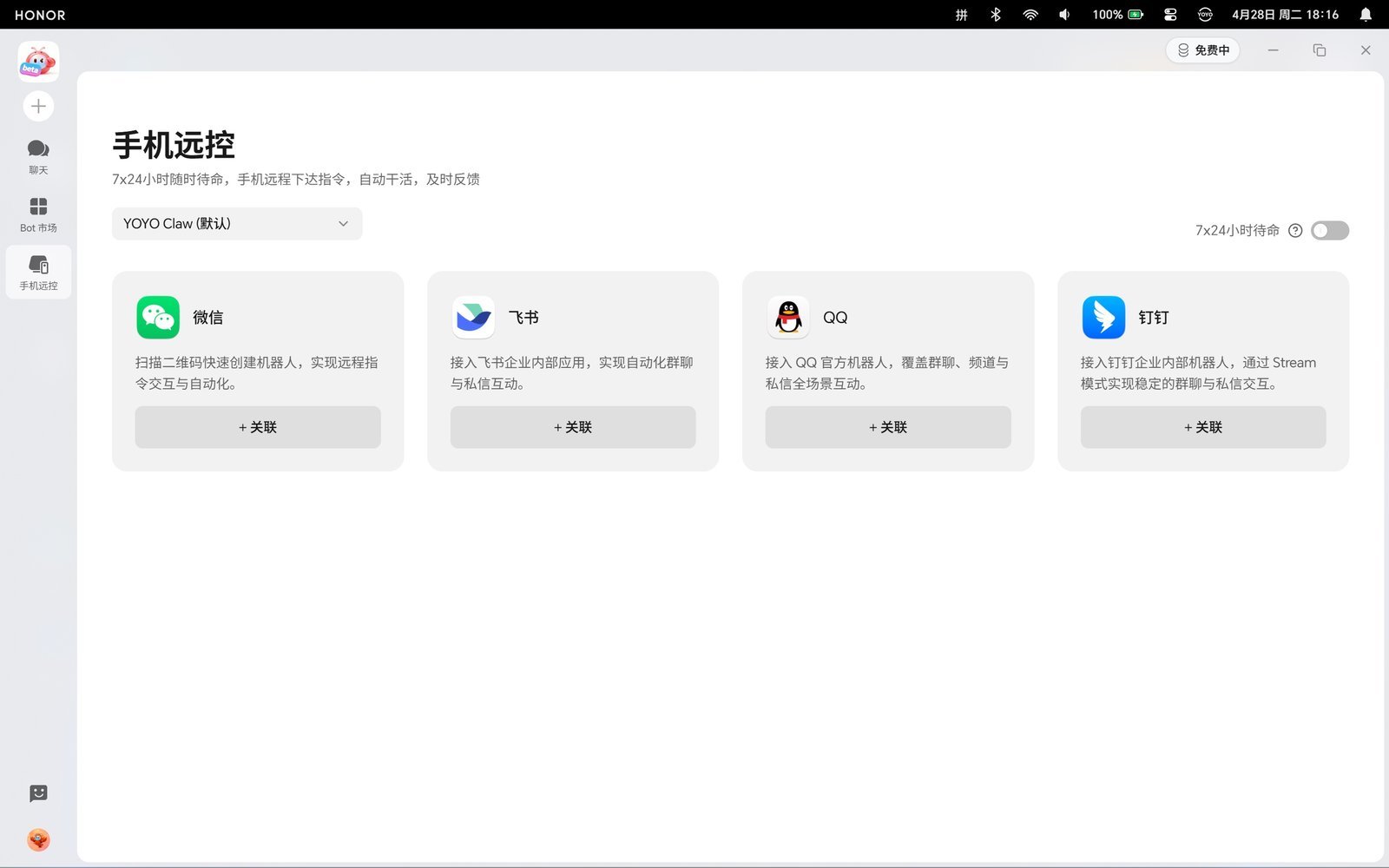Open the 聊天 chat section

click(x=38, y=157)
